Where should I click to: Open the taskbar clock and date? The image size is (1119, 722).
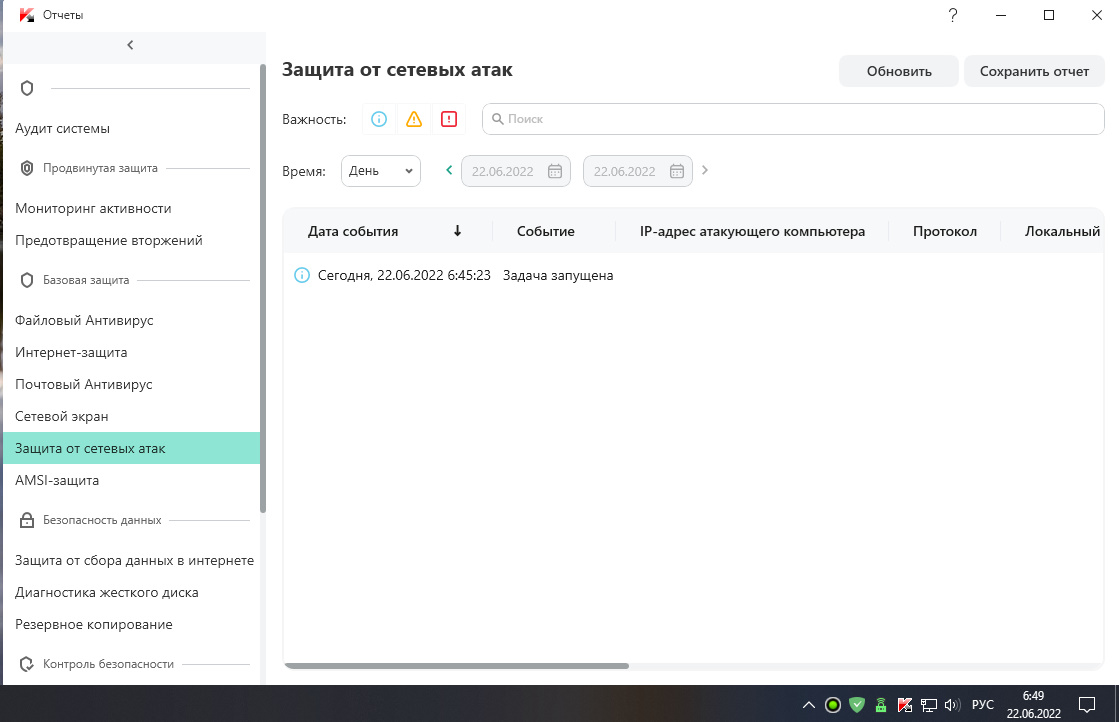(x=1033, y=704)
